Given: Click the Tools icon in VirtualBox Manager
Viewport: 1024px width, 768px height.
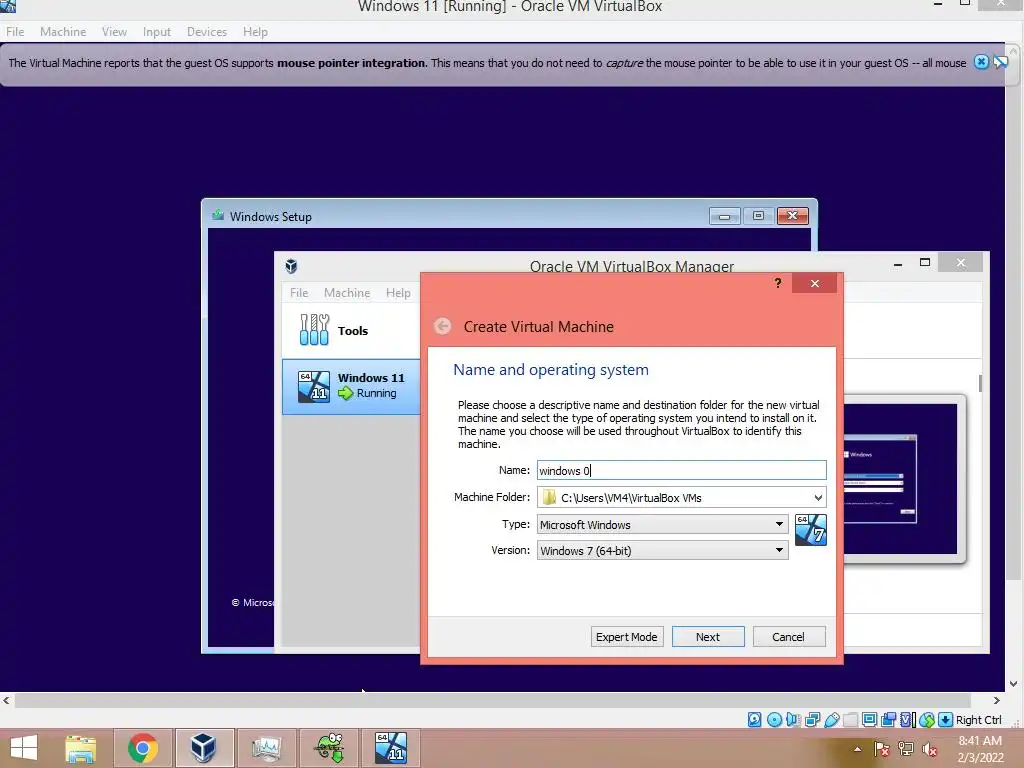Looking at the screenshot, I should click(x=314, y=330).
